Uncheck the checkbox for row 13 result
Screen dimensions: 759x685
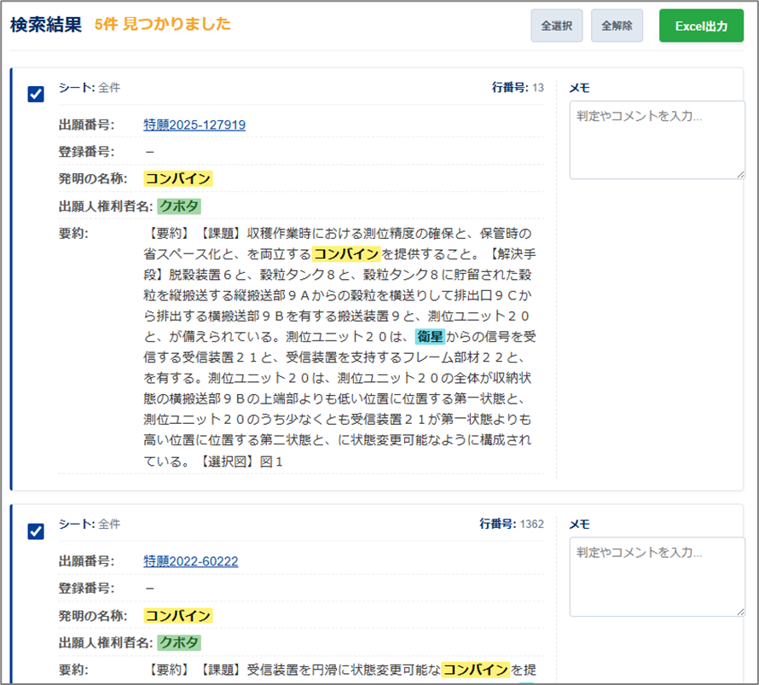(36, 94)
